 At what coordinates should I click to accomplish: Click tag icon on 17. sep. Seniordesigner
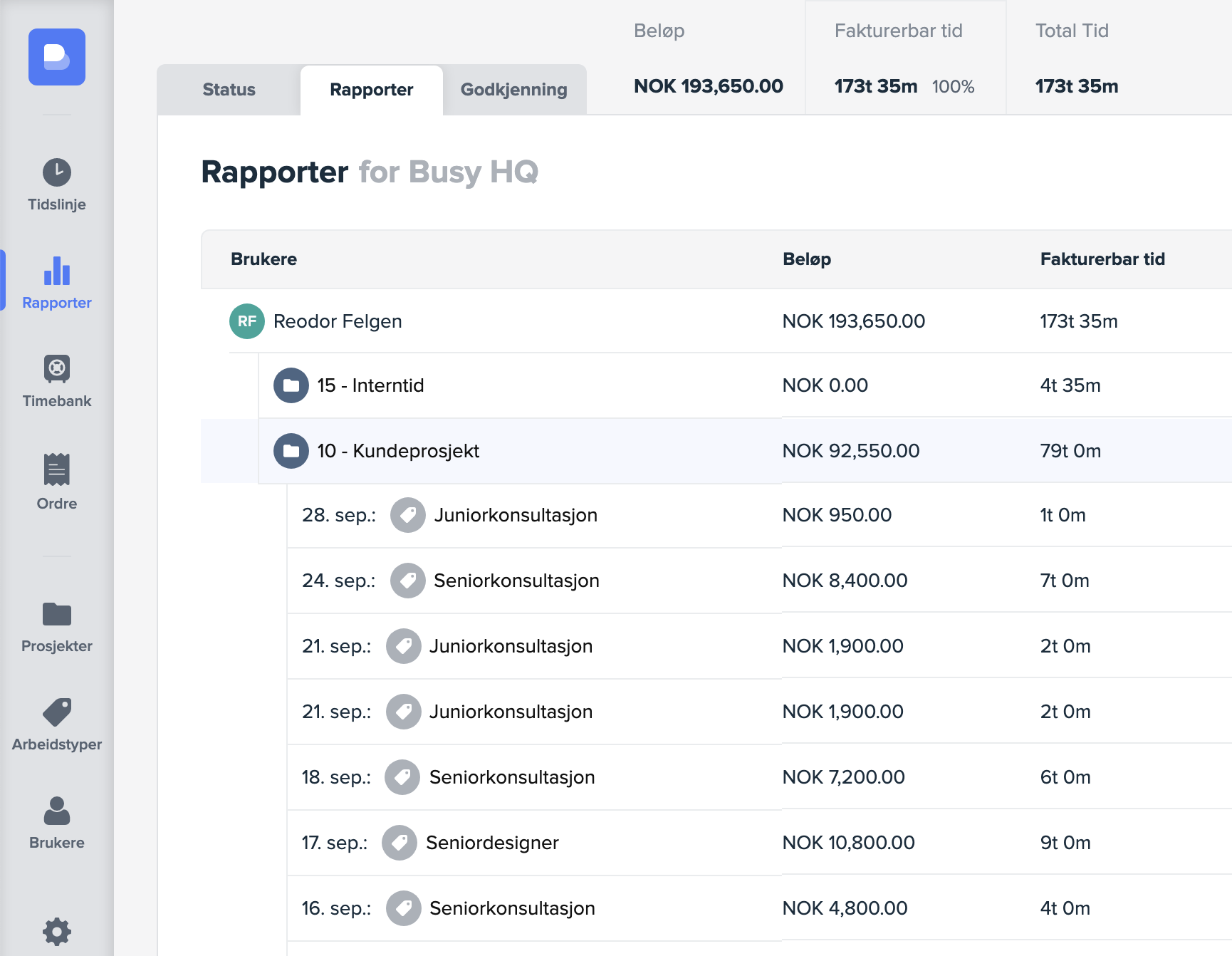(x=400, y=843)
